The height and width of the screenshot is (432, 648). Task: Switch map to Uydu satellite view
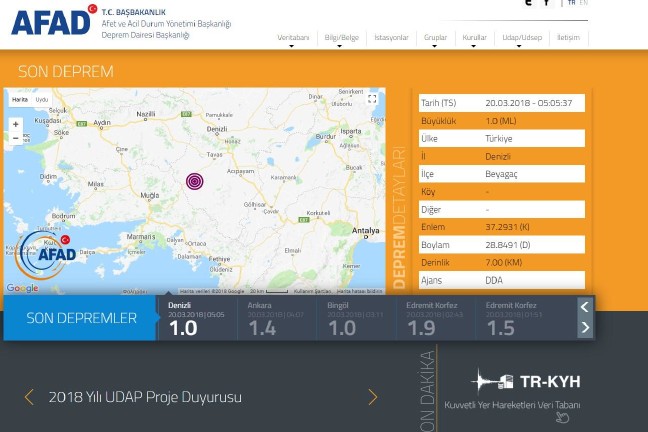[42, 100]
